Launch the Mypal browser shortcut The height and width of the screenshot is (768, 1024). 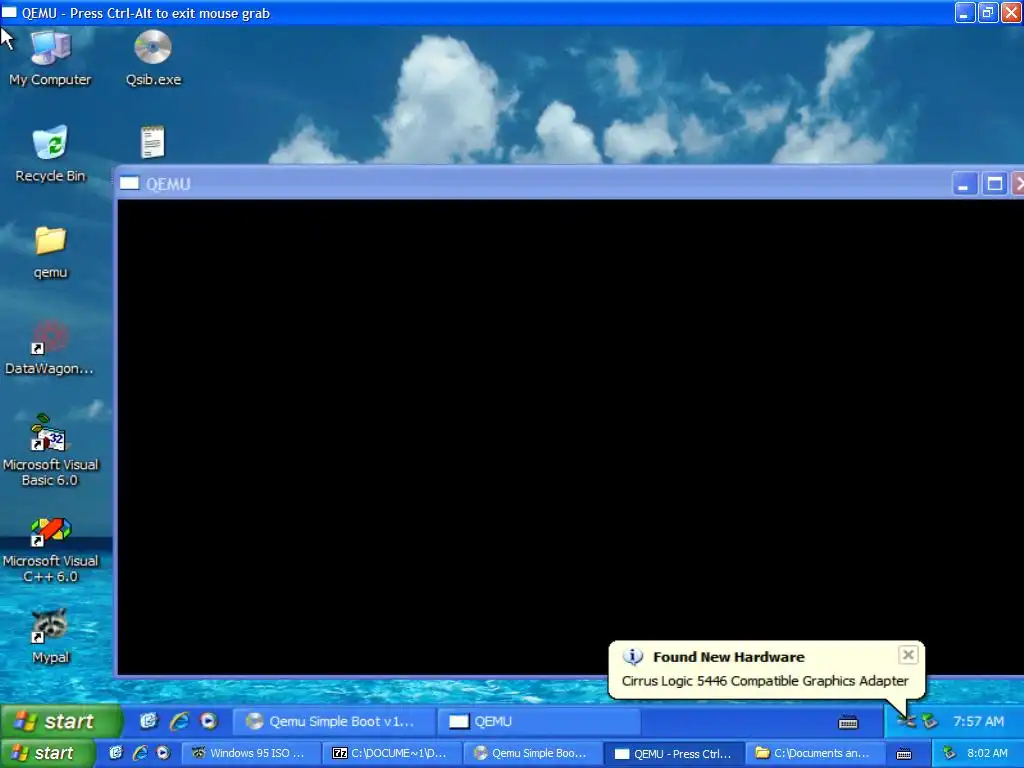pos(50,636)
